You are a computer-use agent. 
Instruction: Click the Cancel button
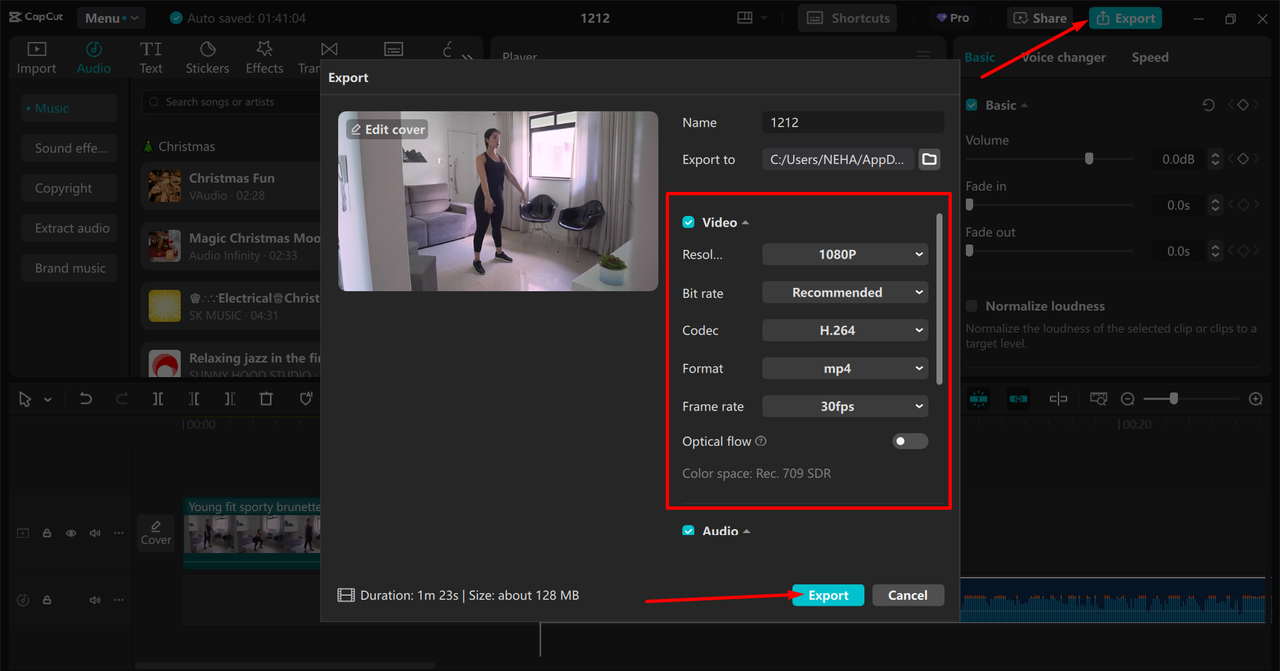click(907, 595)
